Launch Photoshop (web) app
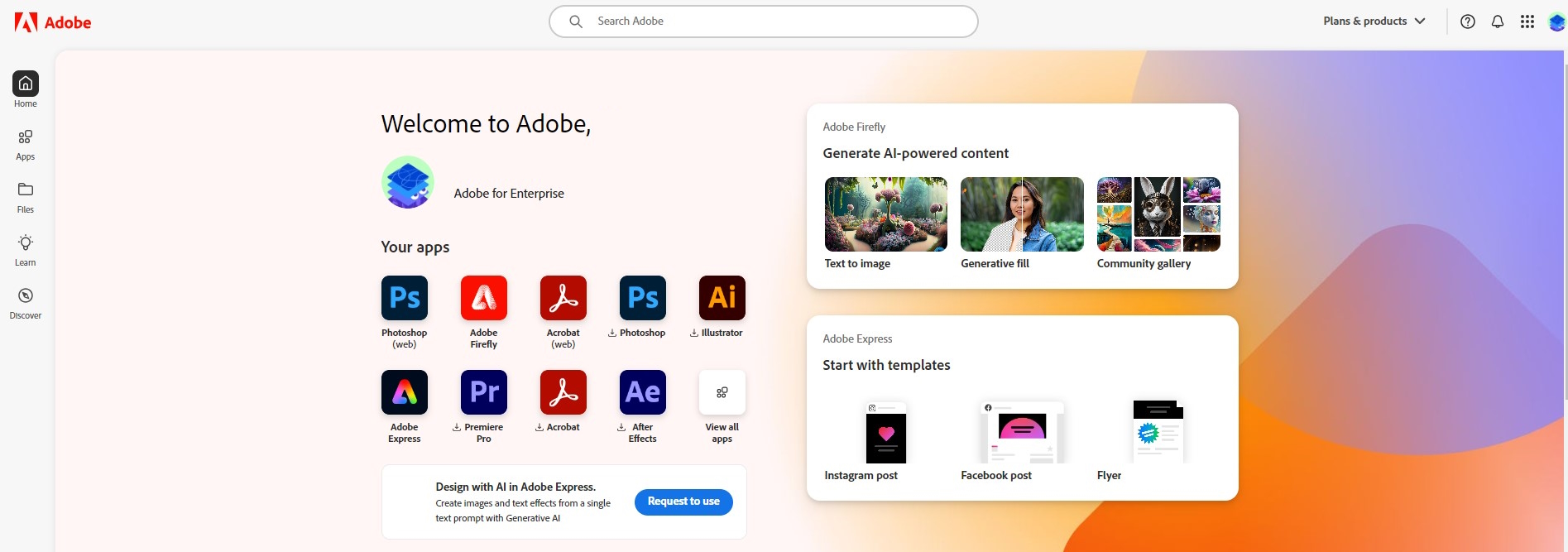 coord(405,298)
